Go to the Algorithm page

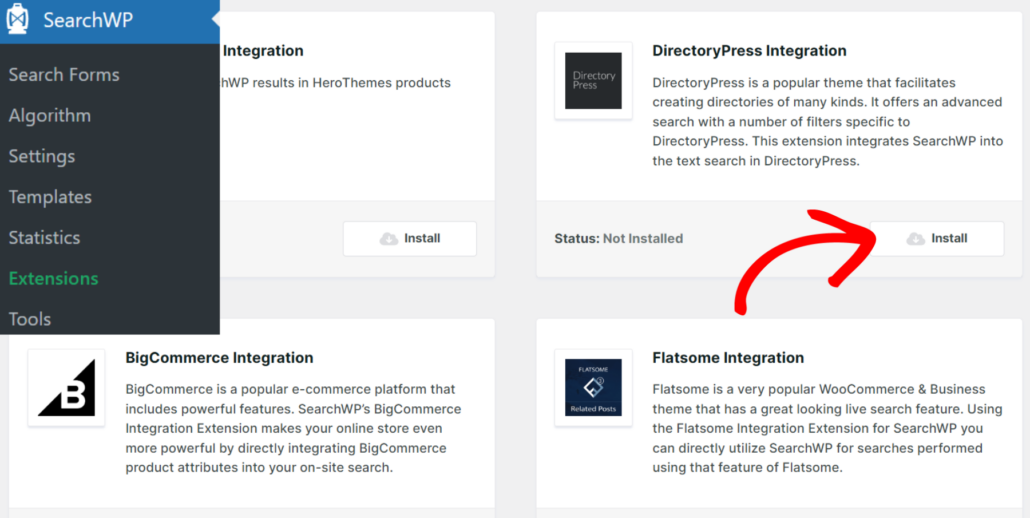coord(50,116)
